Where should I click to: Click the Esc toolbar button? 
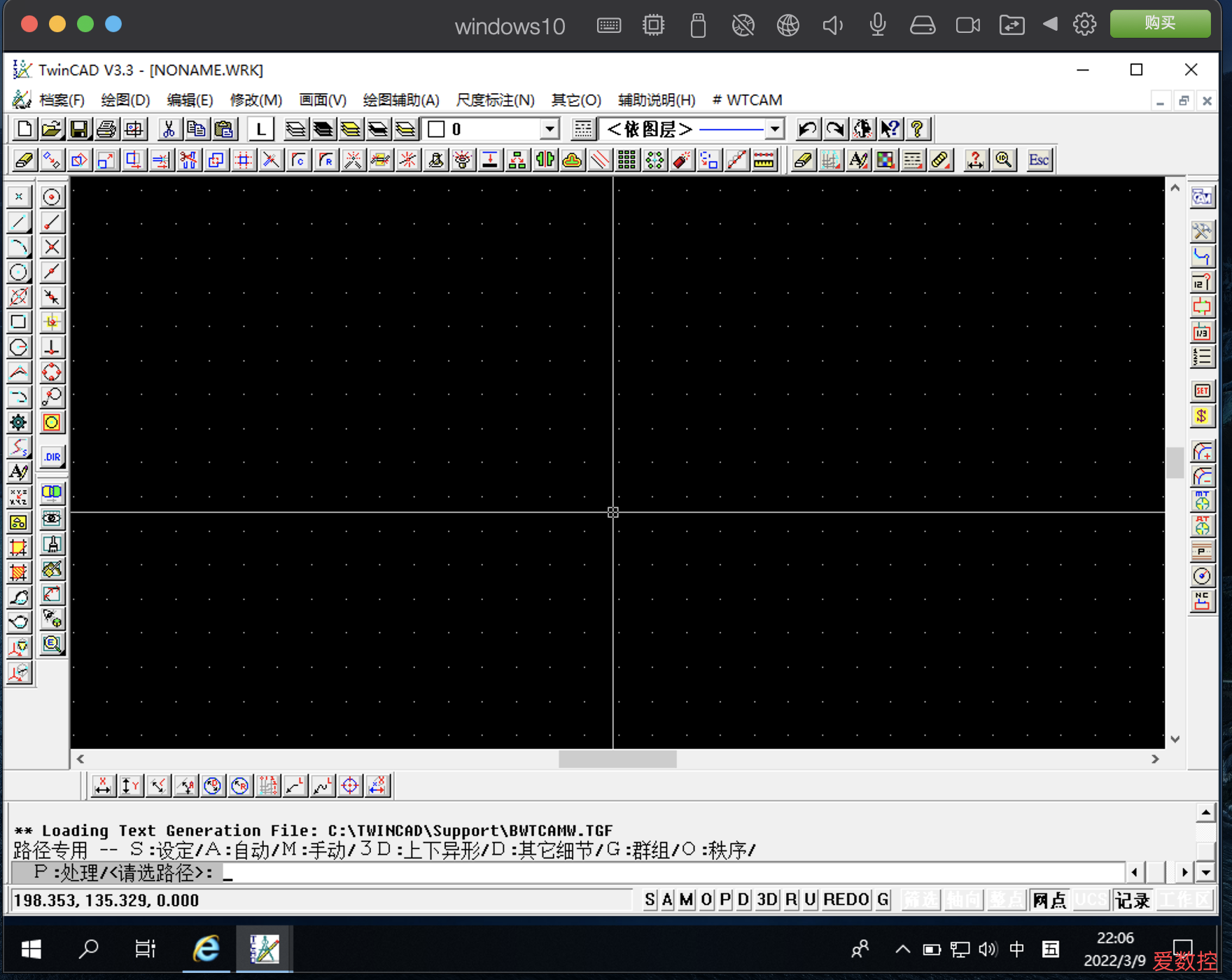click(x=1039, y=160)
